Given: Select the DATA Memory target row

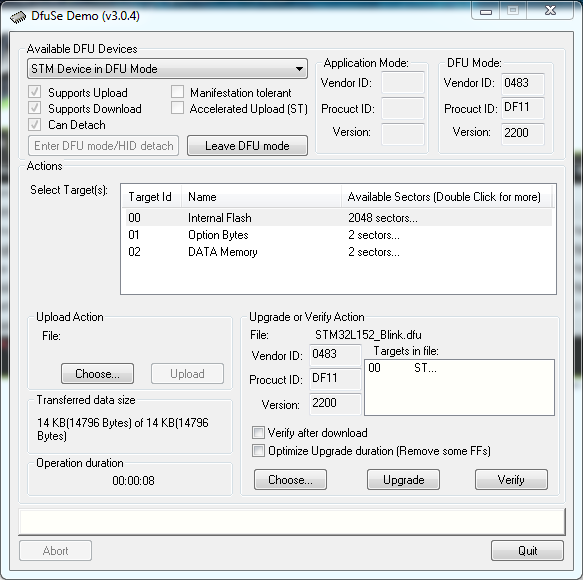Looking at the screenshot, I should pyautogui.click(x=338, y=252).
